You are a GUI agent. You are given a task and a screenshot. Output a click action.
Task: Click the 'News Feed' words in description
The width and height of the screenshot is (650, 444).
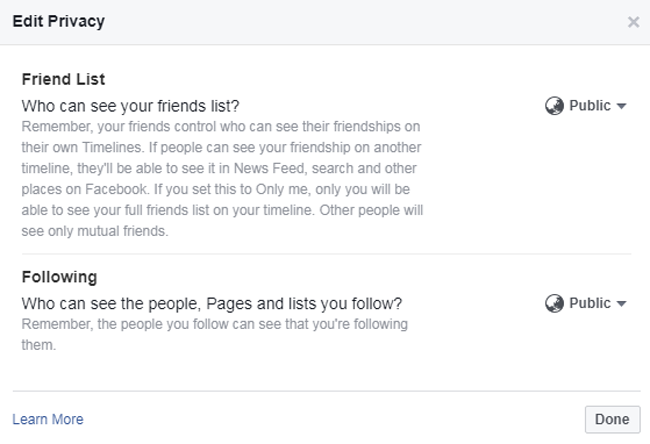pyautogui.click(x=269, y=168)
